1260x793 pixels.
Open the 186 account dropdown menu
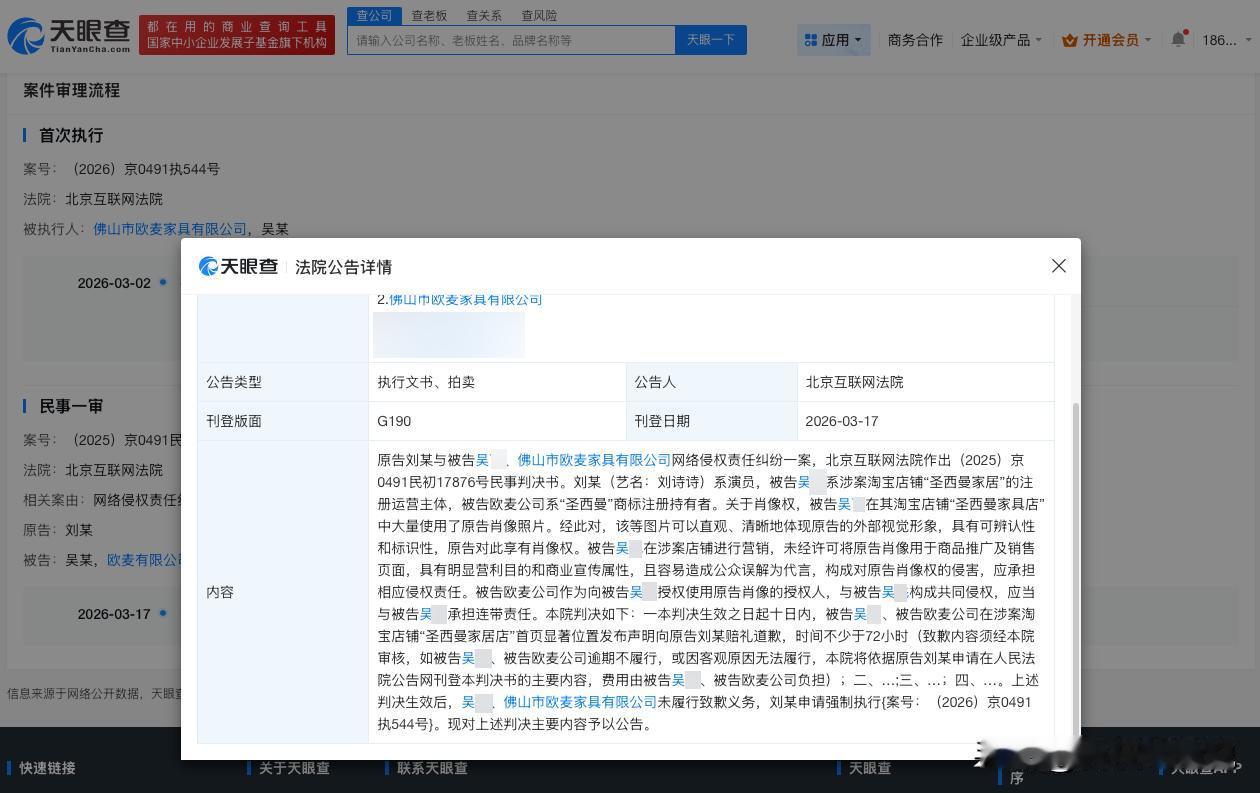click(x=1223, y=38)
